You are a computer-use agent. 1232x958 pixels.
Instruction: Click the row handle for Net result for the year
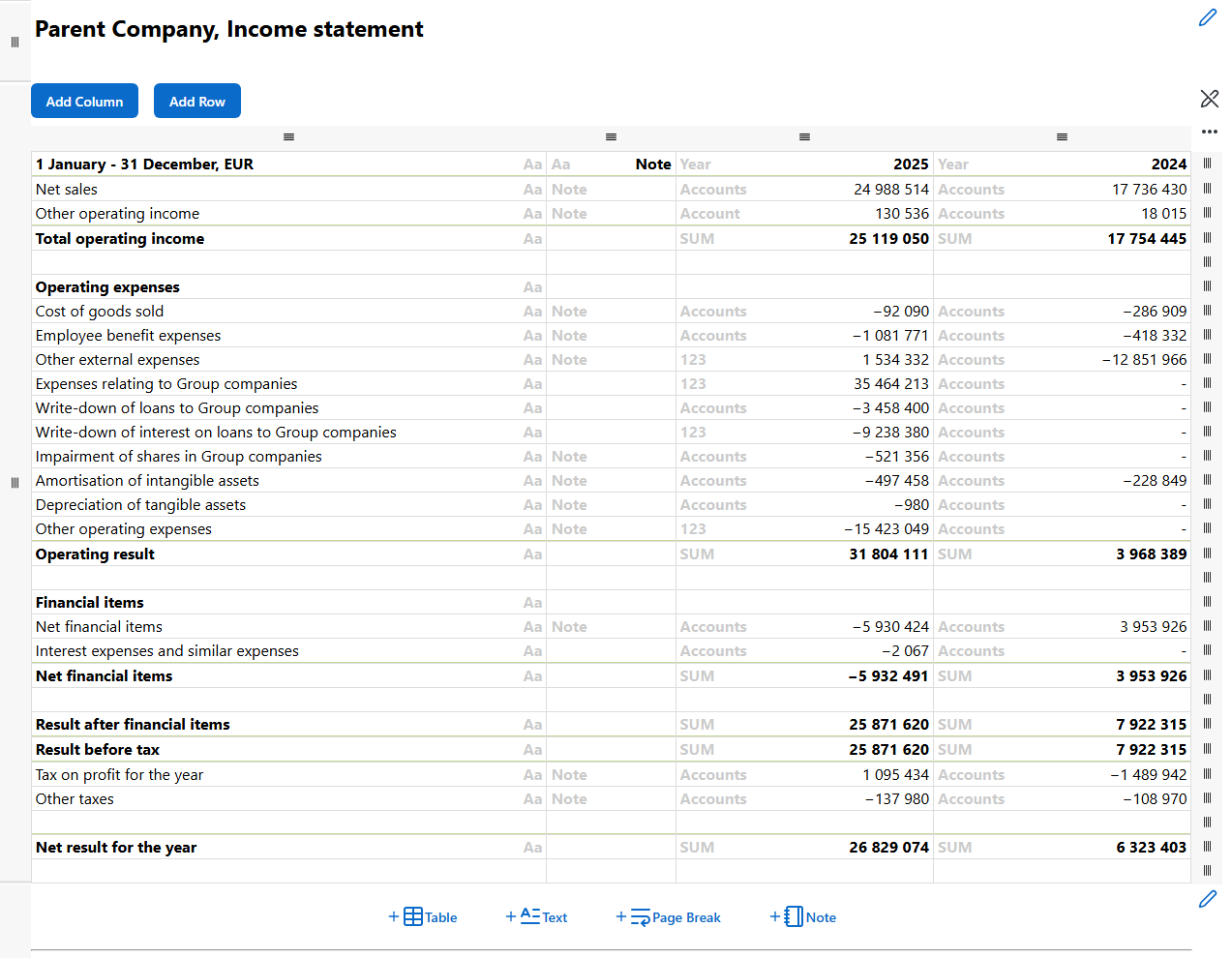[1207, 846]
